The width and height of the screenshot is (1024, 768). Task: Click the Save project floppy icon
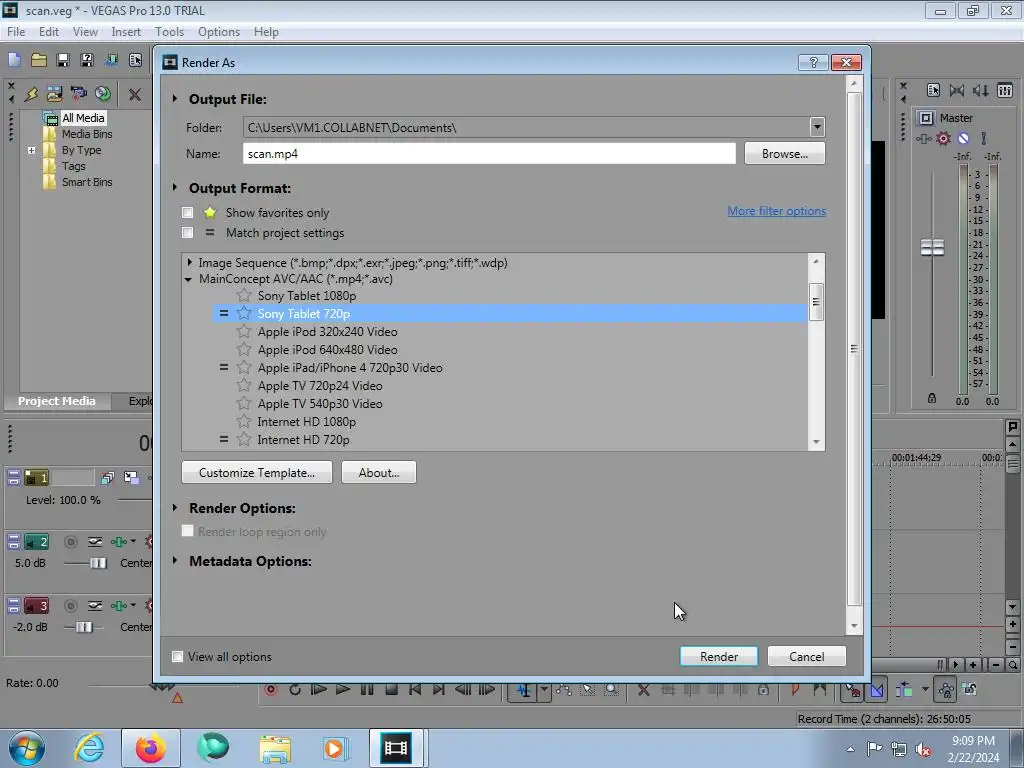(x=63, y=60)
